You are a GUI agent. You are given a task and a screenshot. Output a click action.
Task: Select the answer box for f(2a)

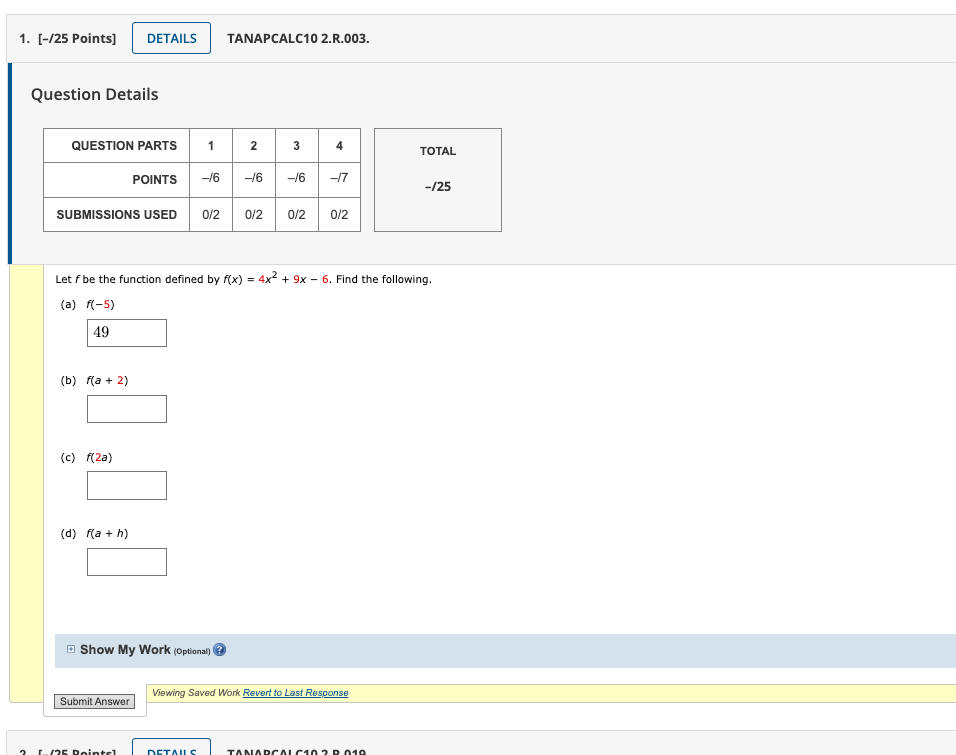127,485
